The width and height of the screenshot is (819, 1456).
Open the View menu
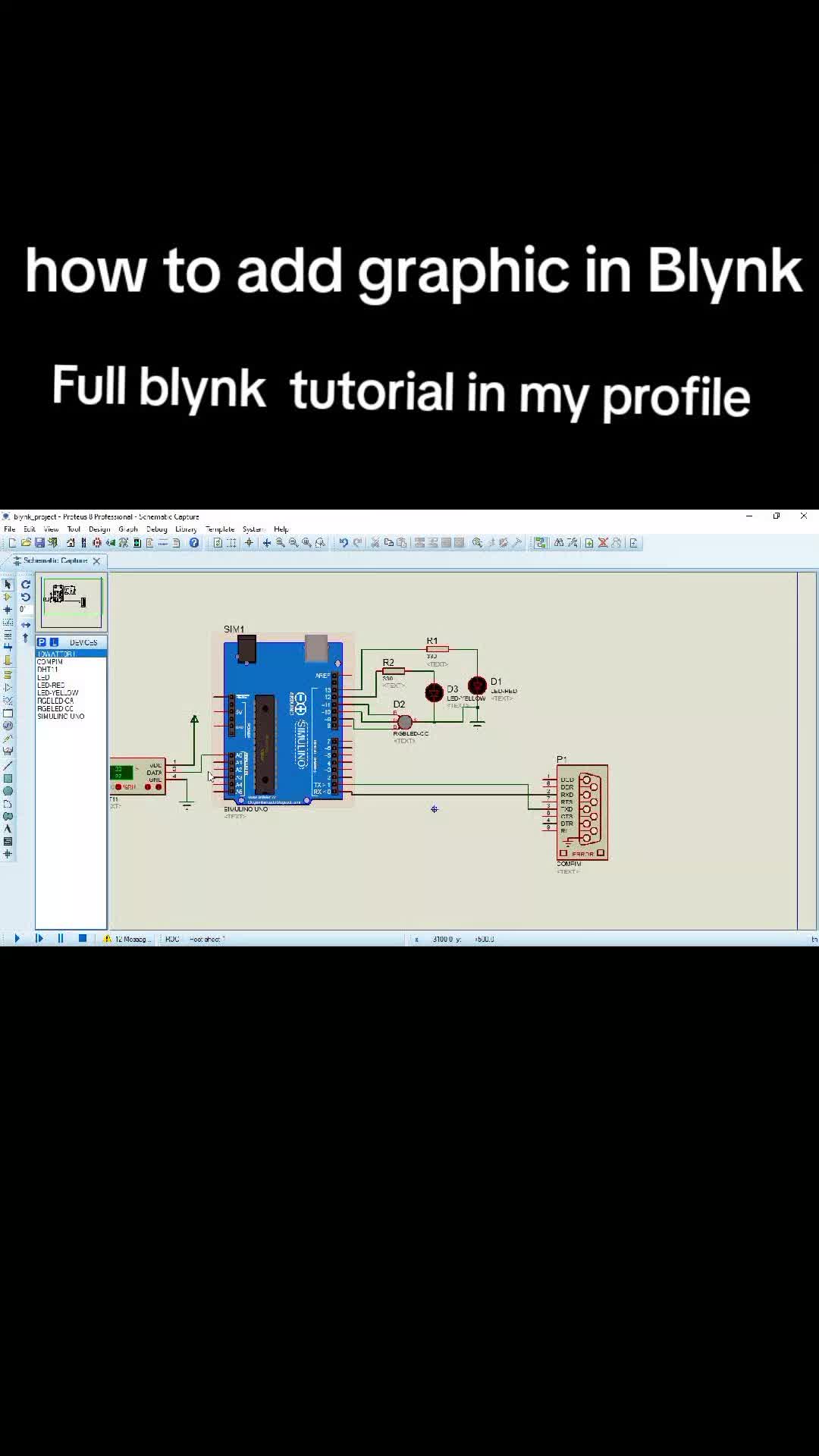coord(51,529)
